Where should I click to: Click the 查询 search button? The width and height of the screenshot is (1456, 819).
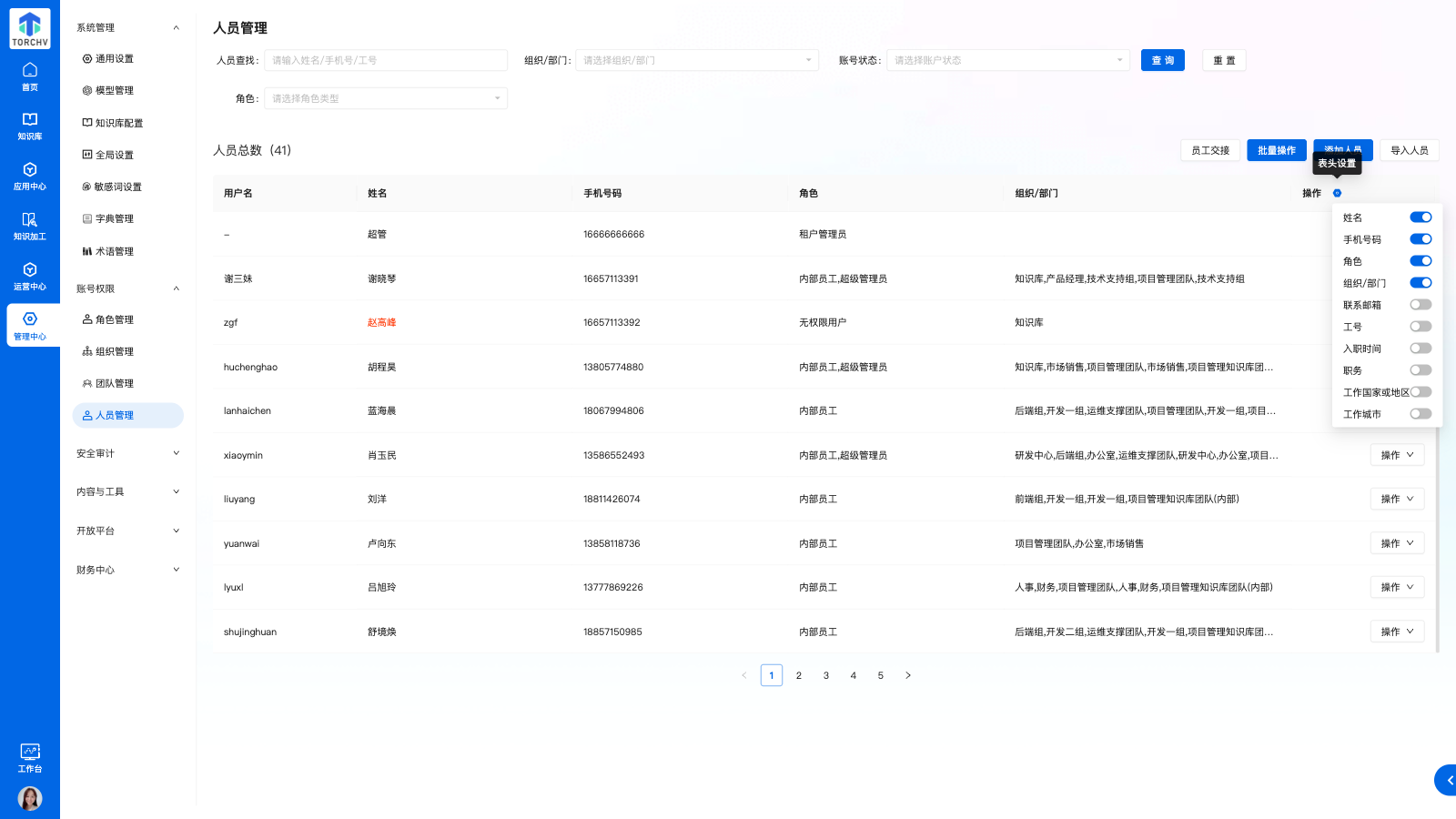1162,59
